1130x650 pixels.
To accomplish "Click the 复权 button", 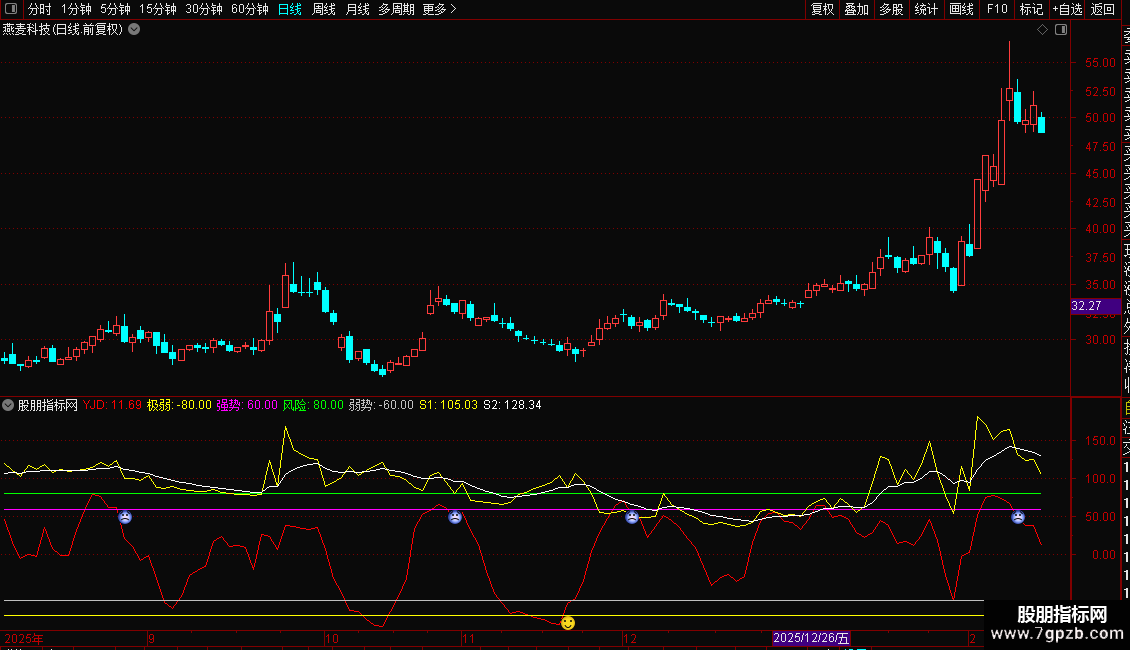I will click(x=822, y=9).
